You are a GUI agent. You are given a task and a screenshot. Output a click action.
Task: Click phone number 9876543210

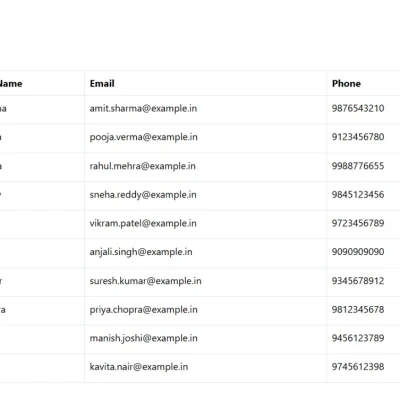(358, 108)
